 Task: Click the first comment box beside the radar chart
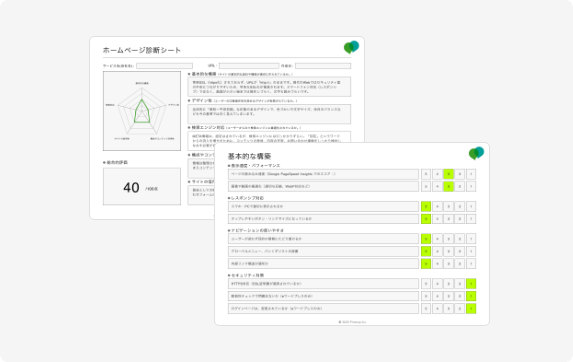(269, 87)
